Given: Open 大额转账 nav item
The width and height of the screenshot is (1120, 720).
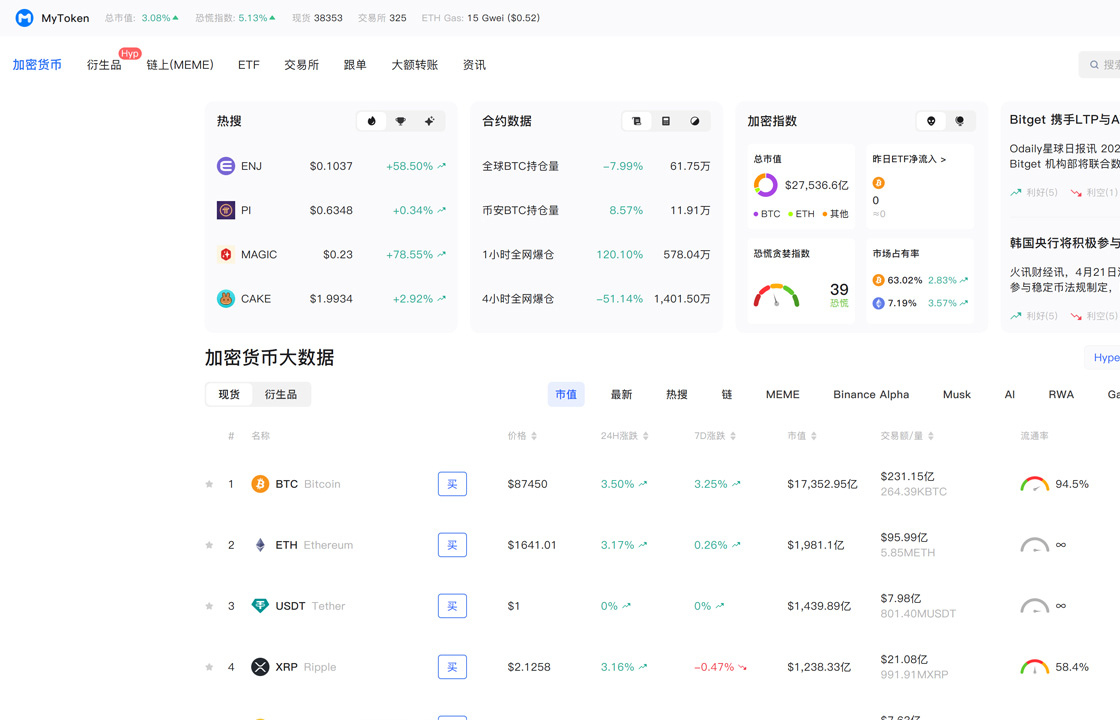Looking at the screenshot, I should pyautogui.click(x=415, y=65).
